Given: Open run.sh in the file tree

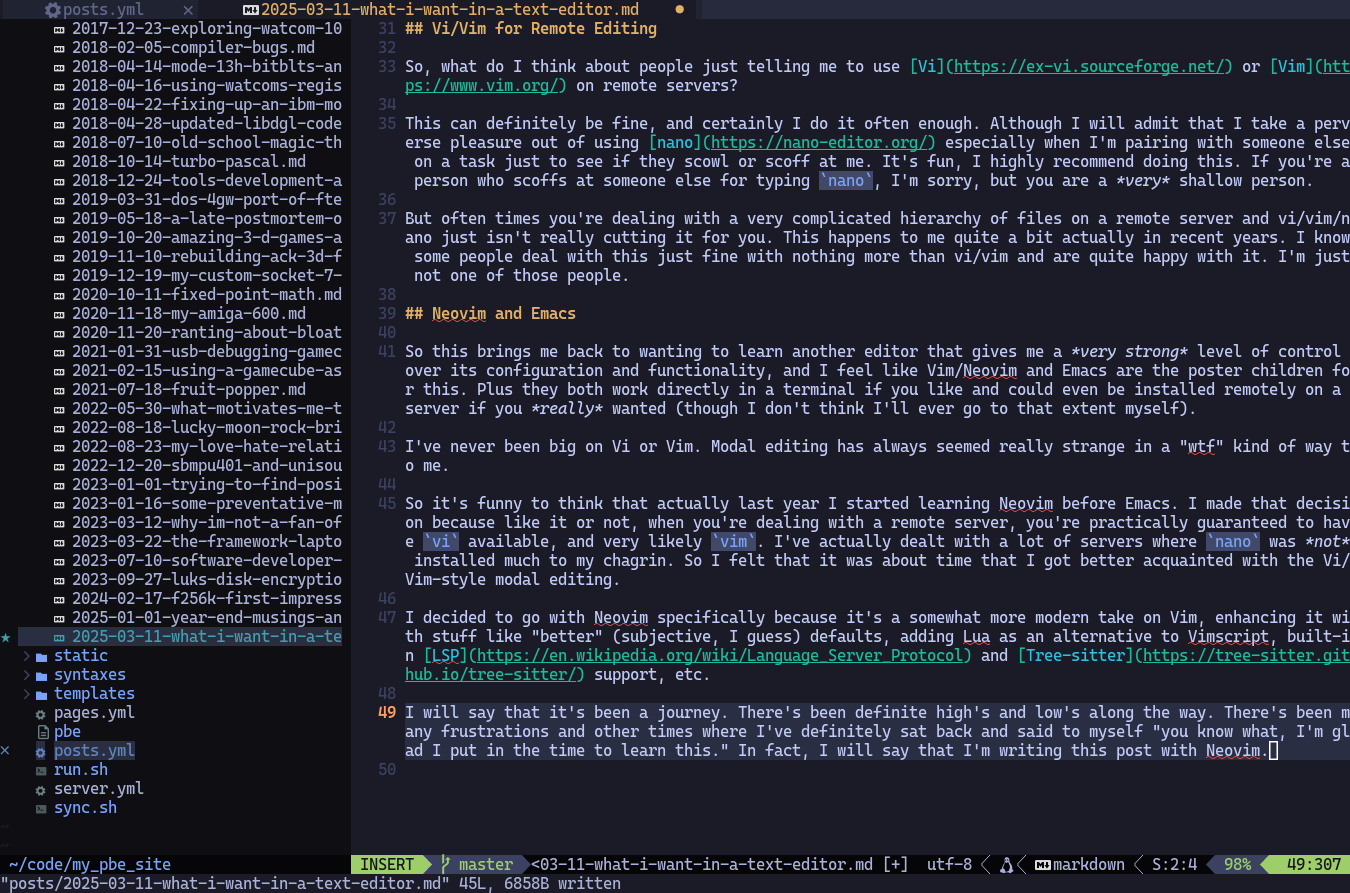Looking at the screenshot, I should (81, 770).
